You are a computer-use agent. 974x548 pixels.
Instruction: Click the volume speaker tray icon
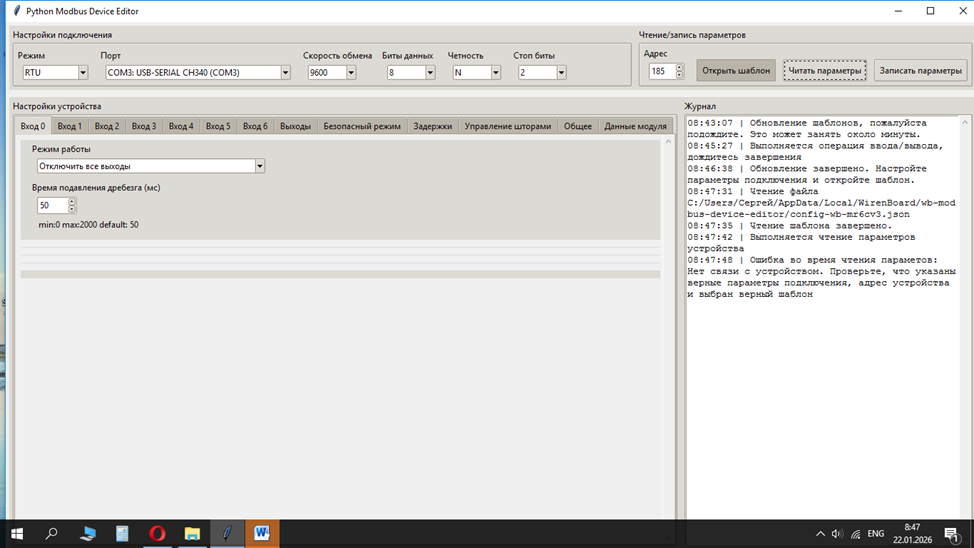click(837, 534)
